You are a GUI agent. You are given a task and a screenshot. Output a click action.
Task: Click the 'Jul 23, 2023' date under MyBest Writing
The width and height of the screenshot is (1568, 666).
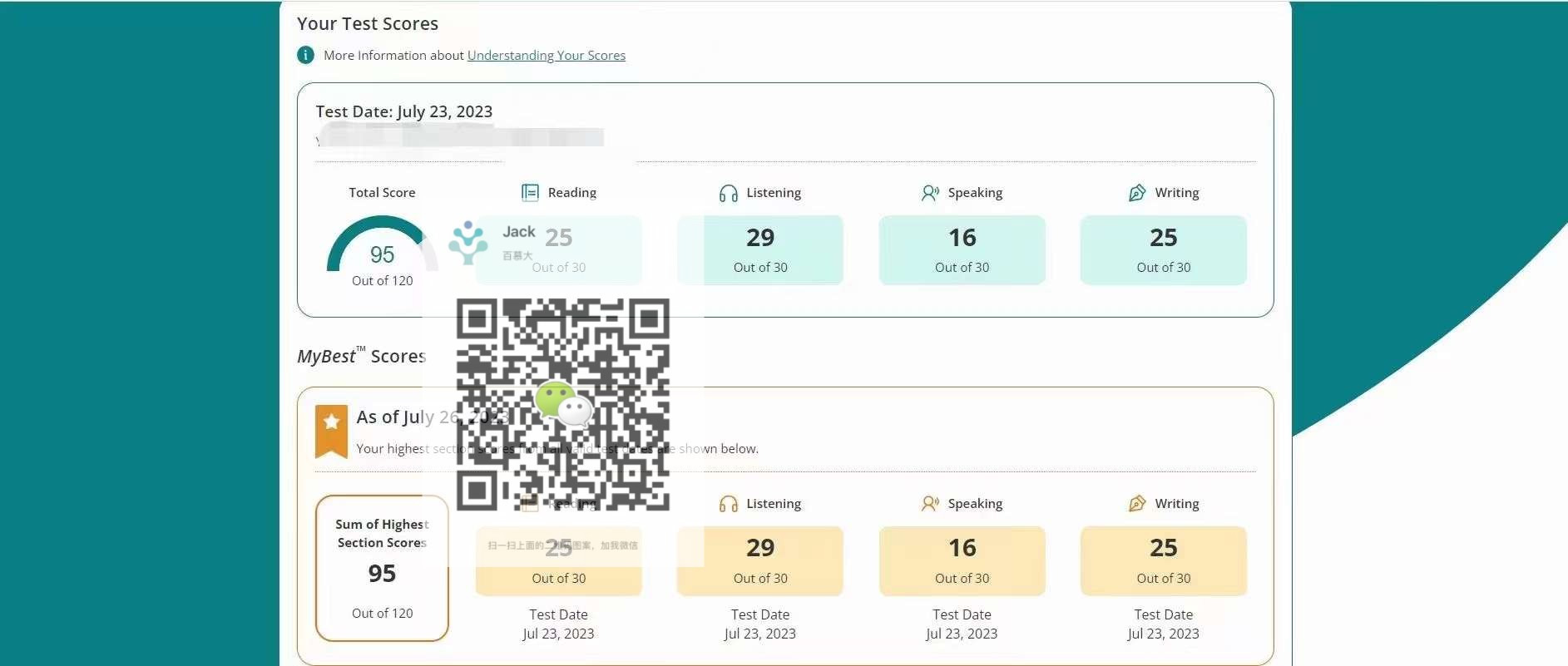pyautogui.click(x=1163, y=634)
